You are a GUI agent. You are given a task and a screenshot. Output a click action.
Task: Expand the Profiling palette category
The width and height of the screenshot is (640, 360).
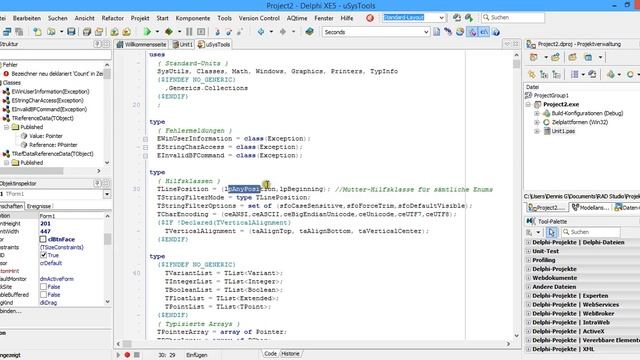pyautogui.click(x=528, y=260)
